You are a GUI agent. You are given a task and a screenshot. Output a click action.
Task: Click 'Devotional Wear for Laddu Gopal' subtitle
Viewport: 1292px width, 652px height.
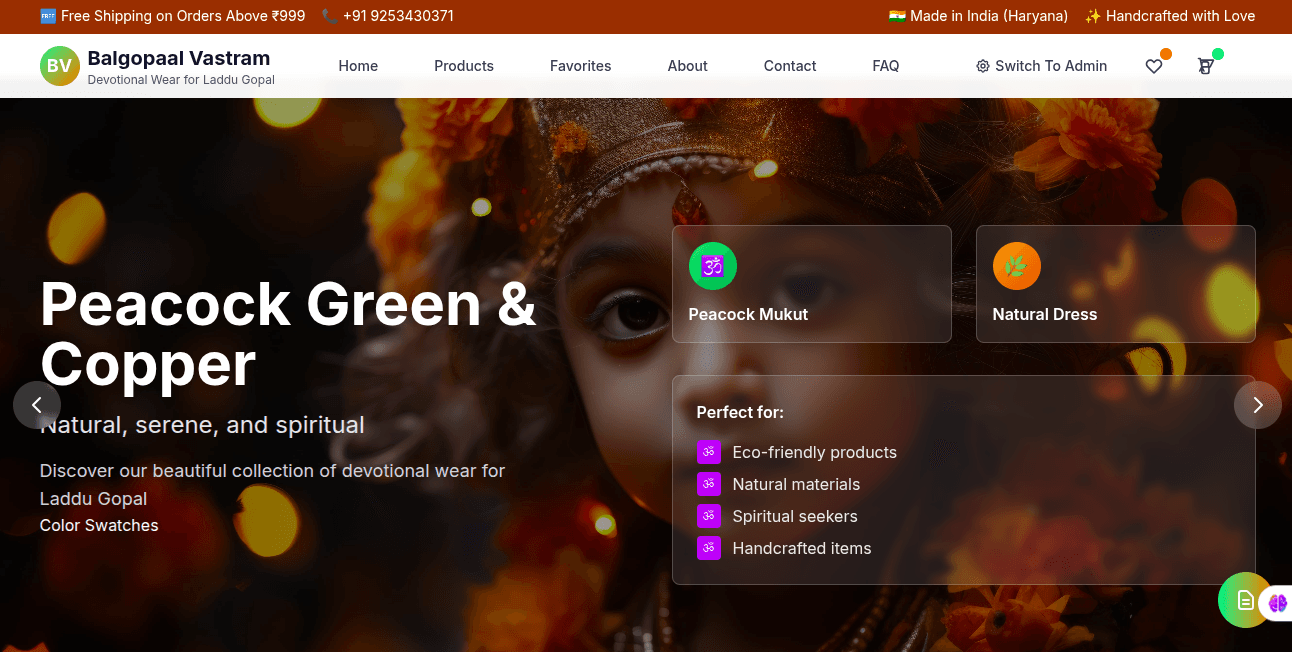tap(181, 80)
